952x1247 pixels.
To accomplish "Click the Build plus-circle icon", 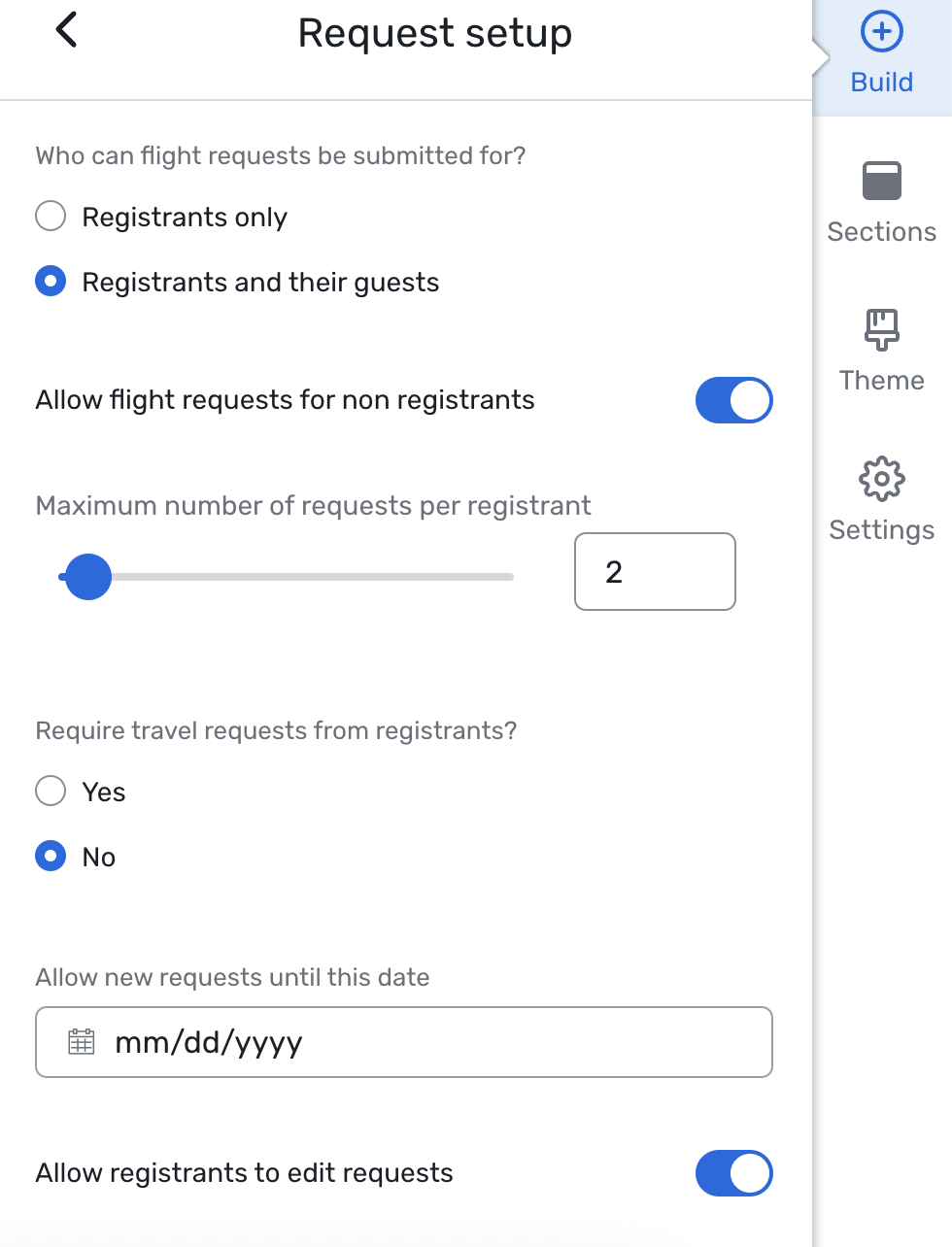I will (x=881, y=32).
